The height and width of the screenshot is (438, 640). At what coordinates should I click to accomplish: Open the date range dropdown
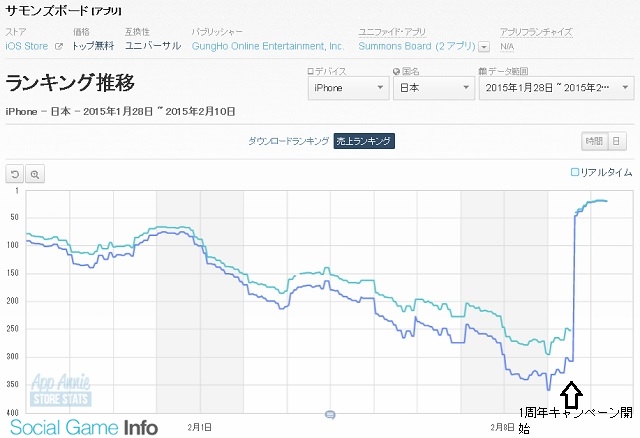coord(556,88)
